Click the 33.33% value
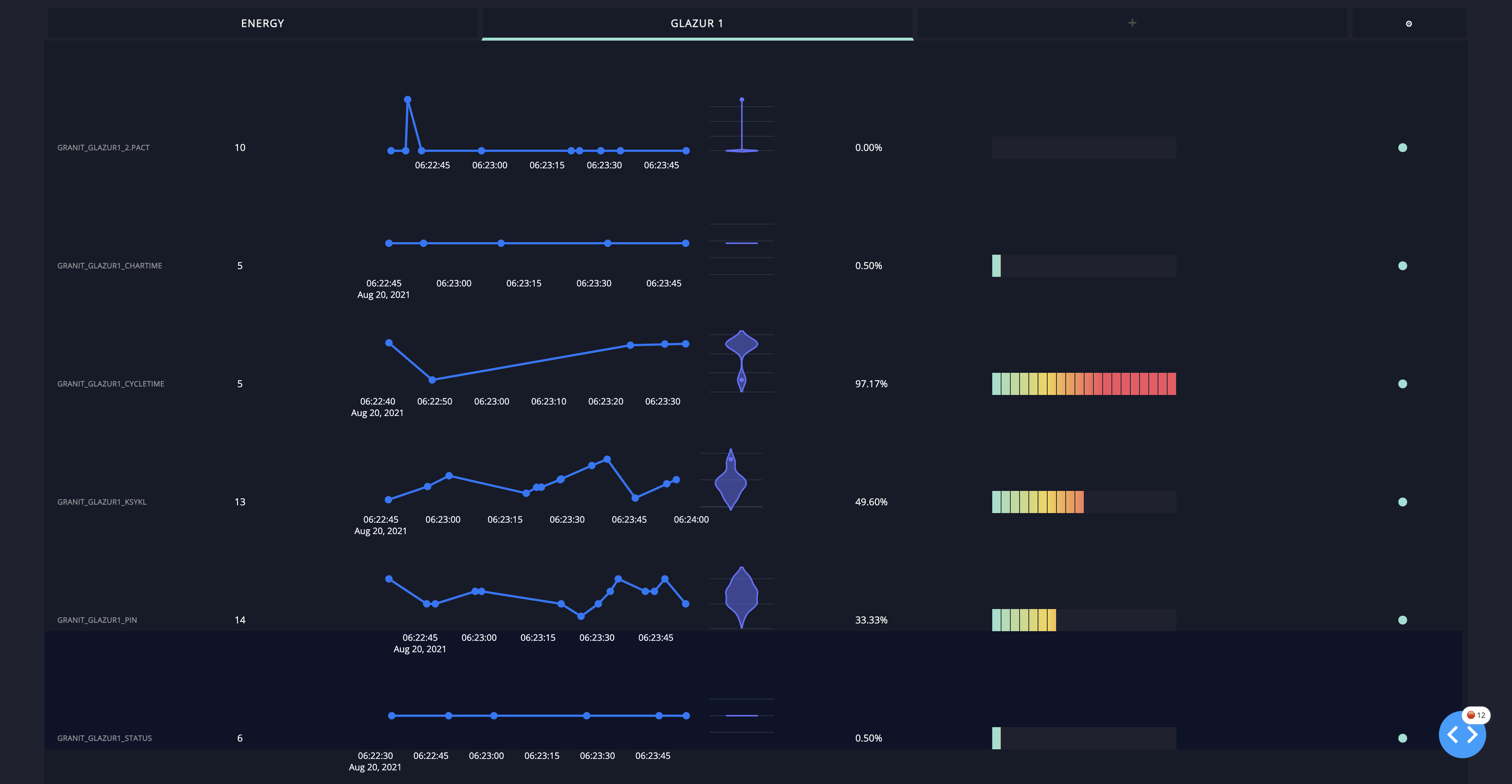This screenshot has width=1512, height=784. tap(871, 620)
